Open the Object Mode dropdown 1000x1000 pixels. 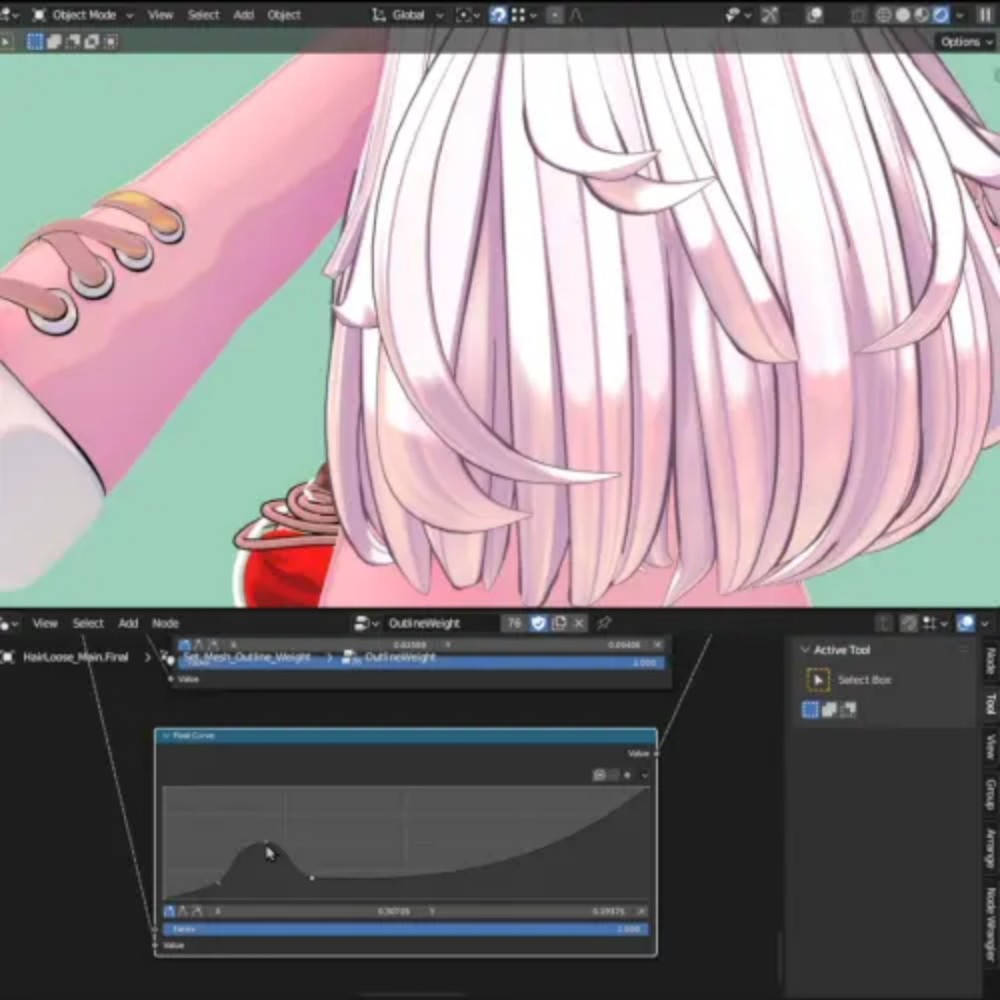(x=84, y=15)
